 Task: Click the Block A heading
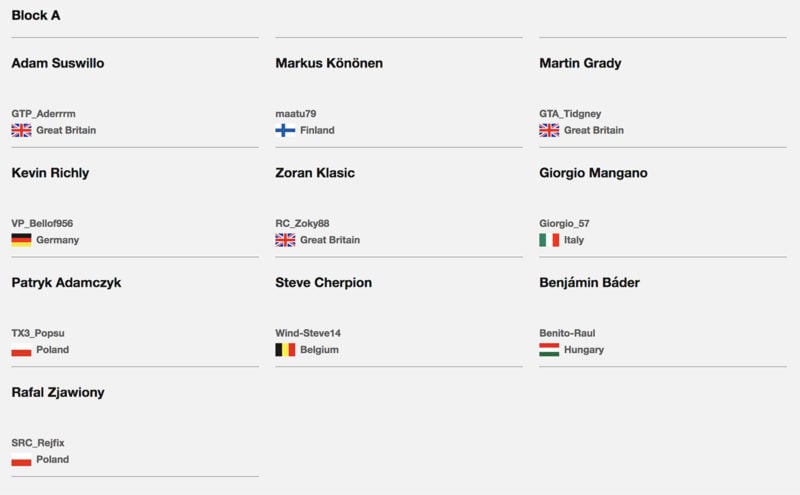coord(36,15)
